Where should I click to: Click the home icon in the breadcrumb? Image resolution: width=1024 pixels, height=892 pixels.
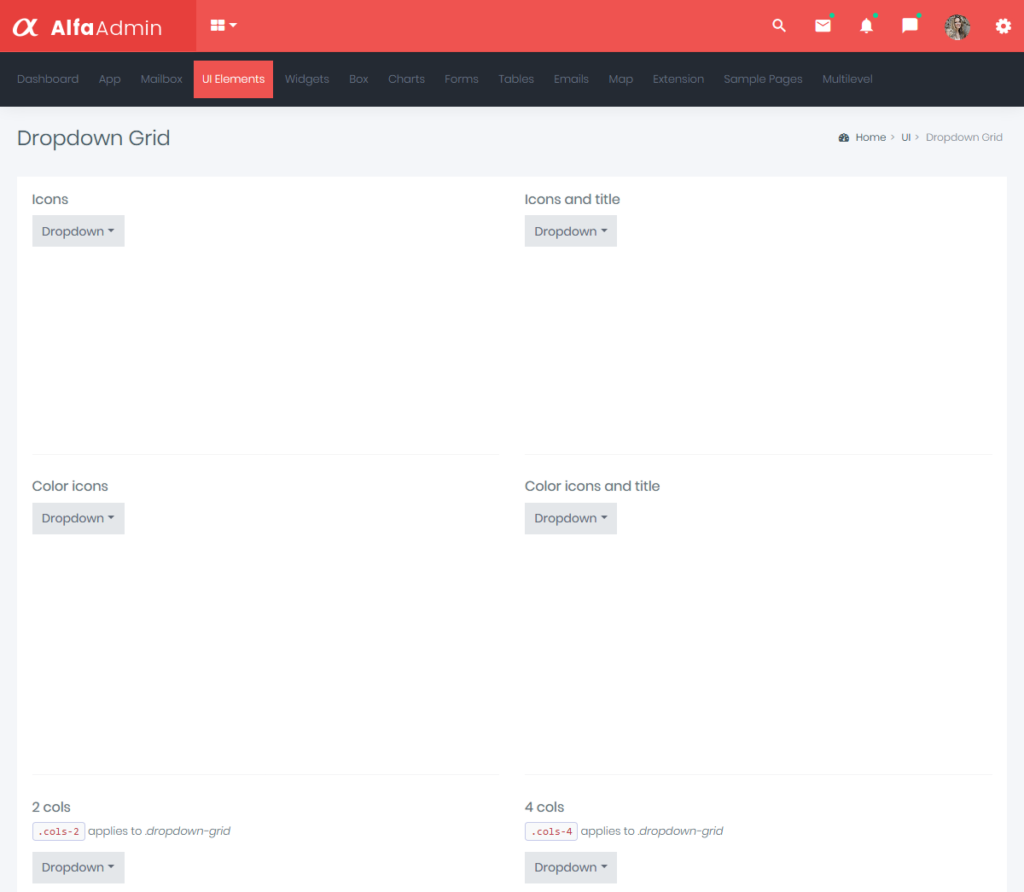click(845, 137)
